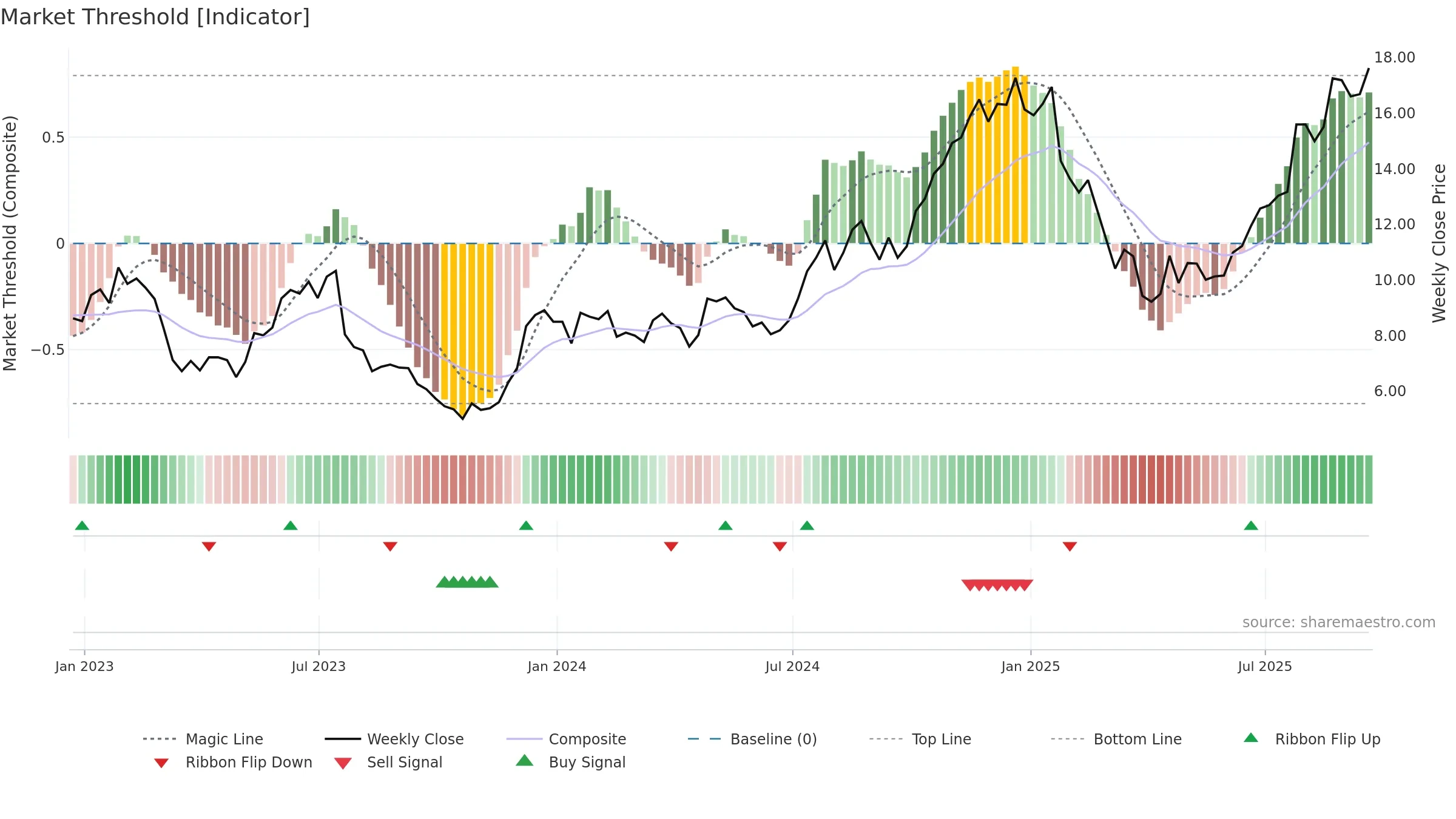Click the 18.00 price axis value
The image size is (1456, 819).
pyautogui.click(x=1395, y=58)
